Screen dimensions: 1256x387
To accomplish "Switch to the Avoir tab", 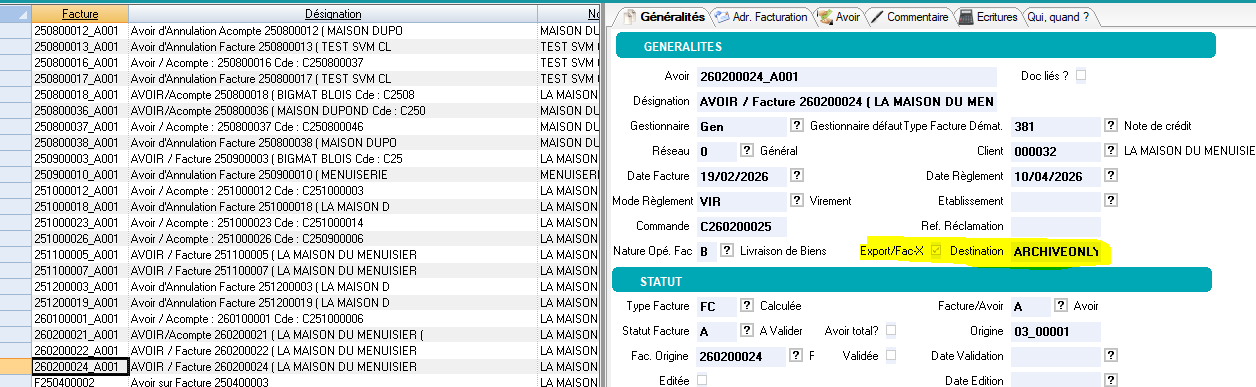I will point(840,17).
